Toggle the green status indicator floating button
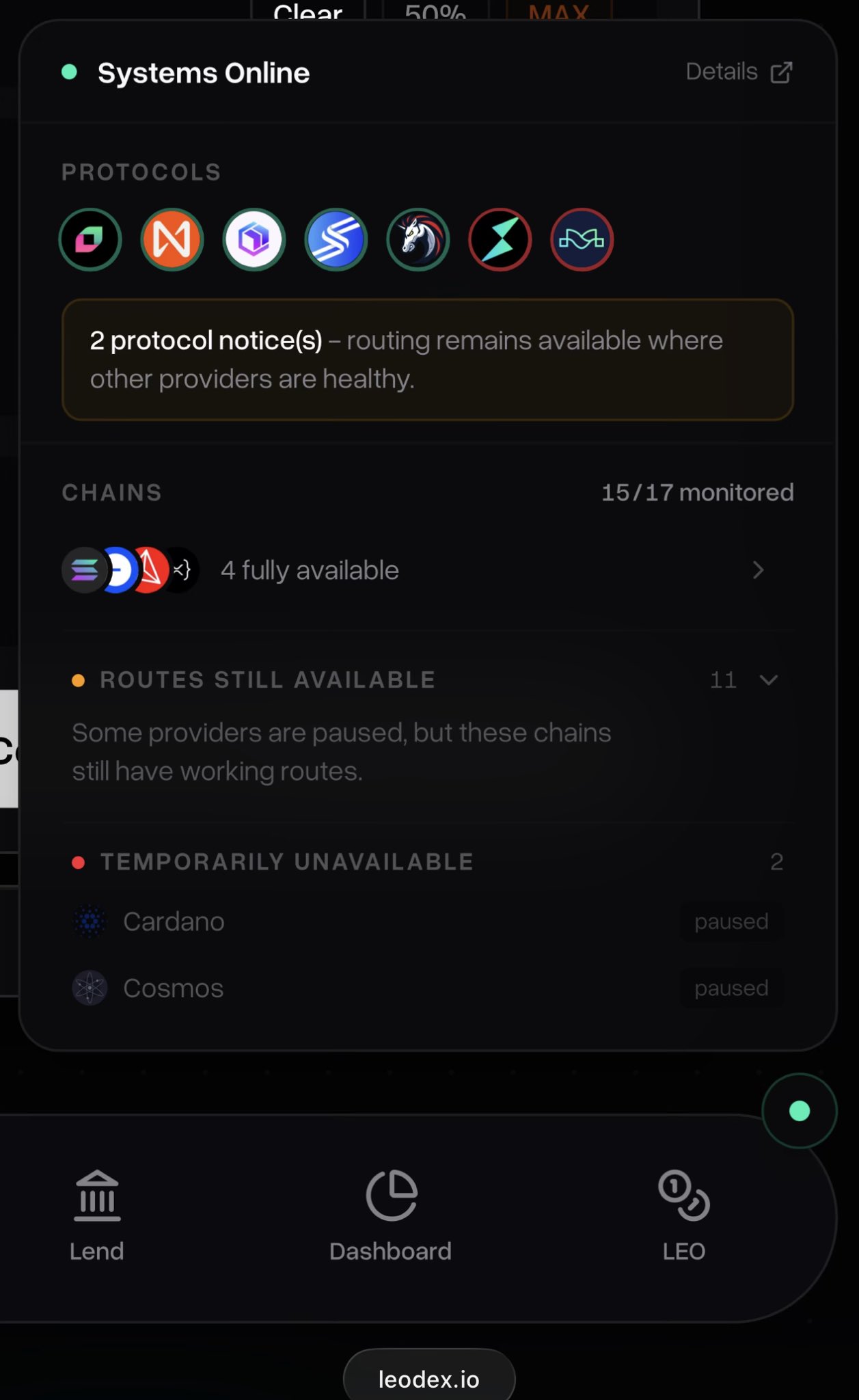 [800, 1111]
